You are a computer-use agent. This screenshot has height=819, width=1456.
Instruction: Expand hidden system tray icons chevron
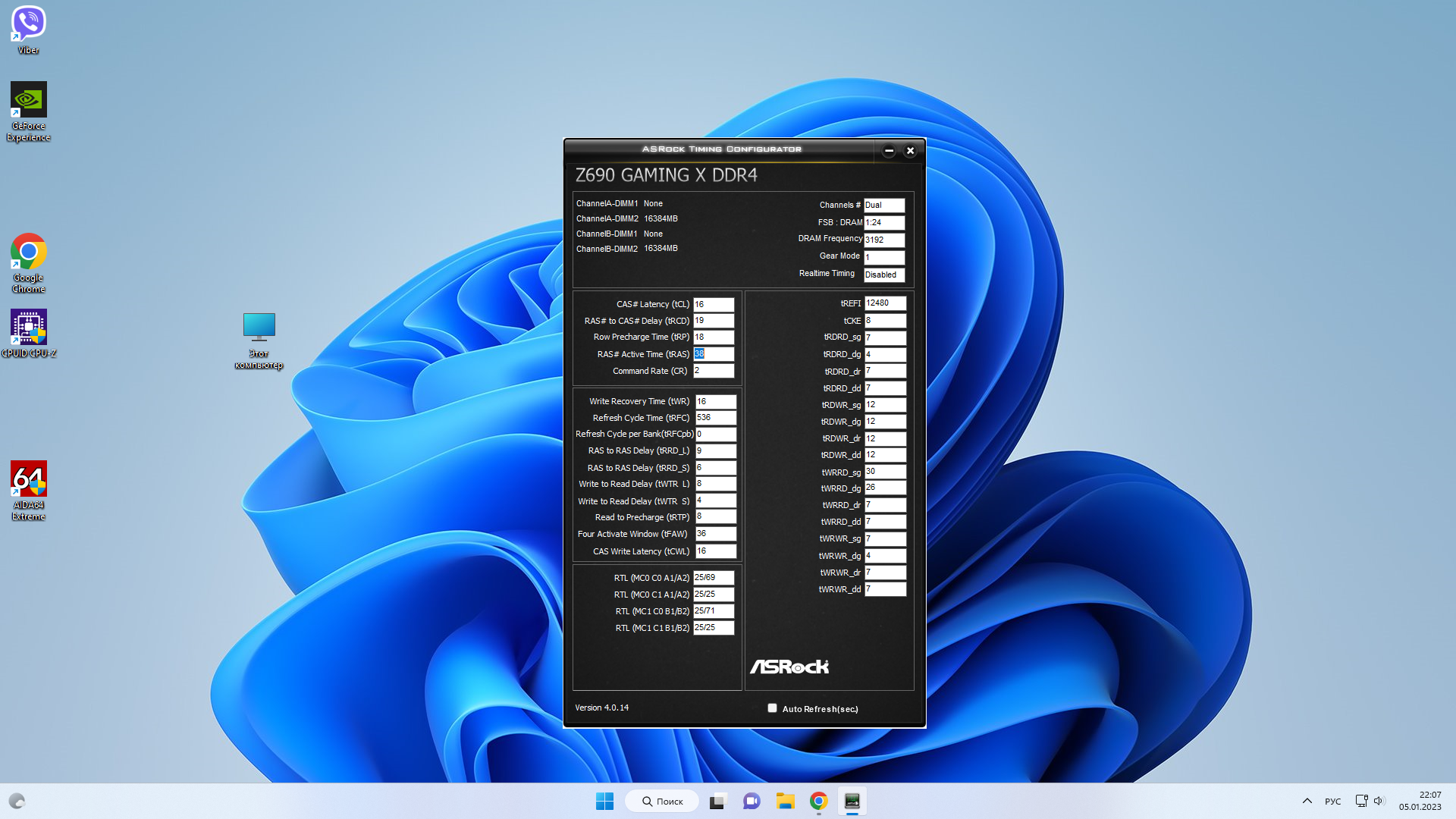pyautogui.click(x=1307, y=801)
